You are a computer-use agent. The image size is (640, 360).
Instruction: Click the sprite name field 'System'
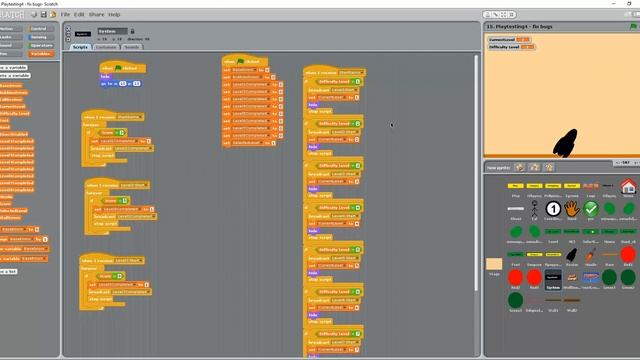click(112, 31)
